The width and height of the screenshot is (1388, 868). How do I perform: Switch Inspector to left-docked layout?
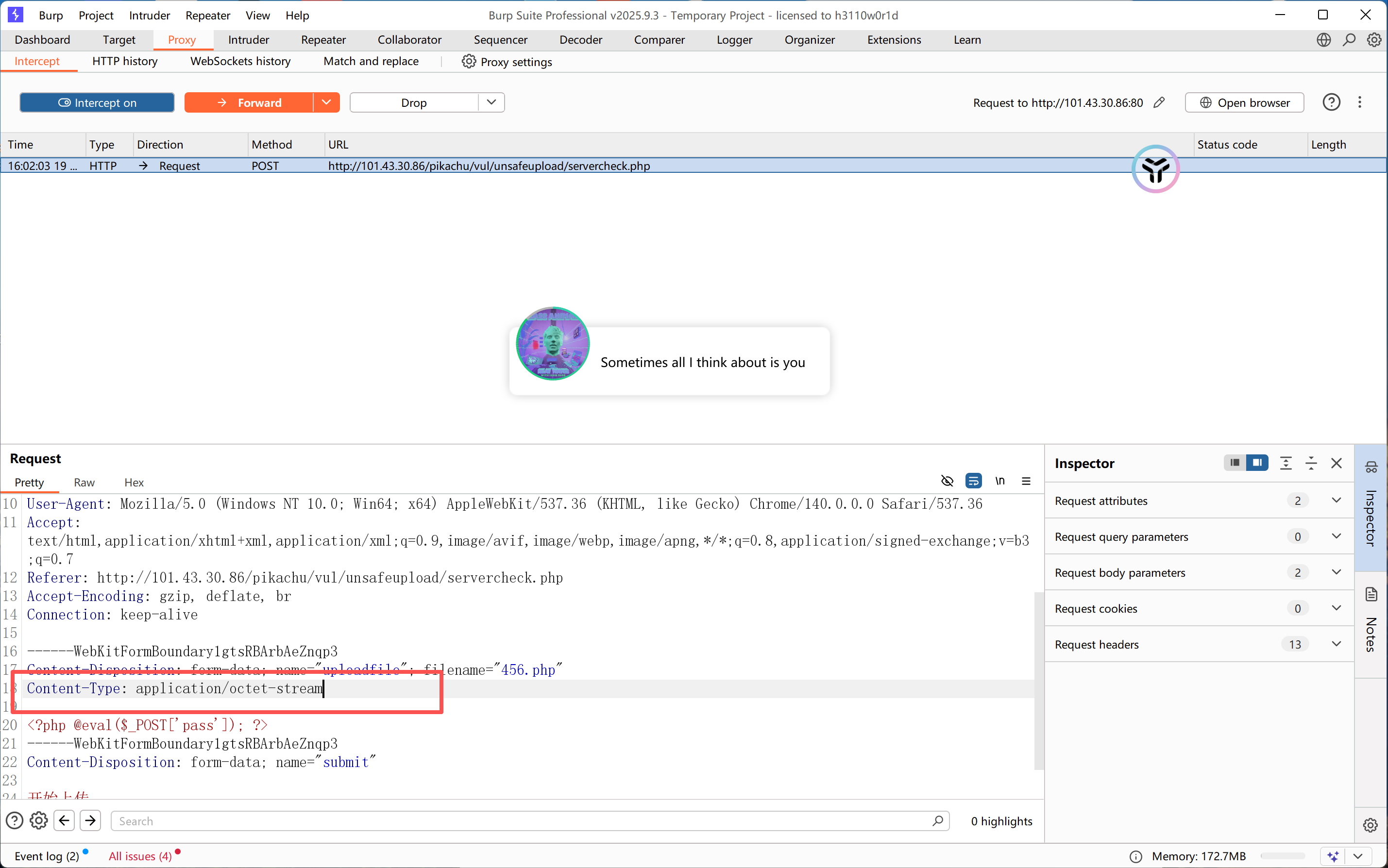click(x=1235, y=463)
